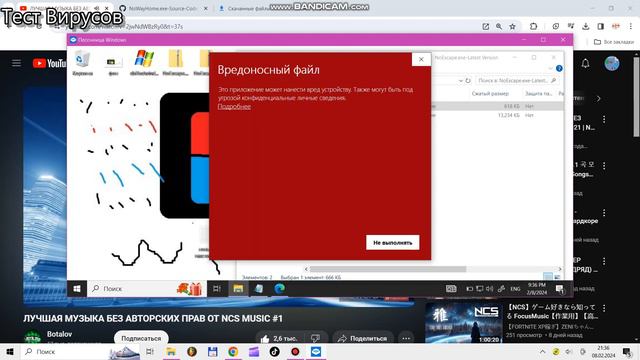Switch to the NoWayHome source code browser tab

(x=162, y=8)
